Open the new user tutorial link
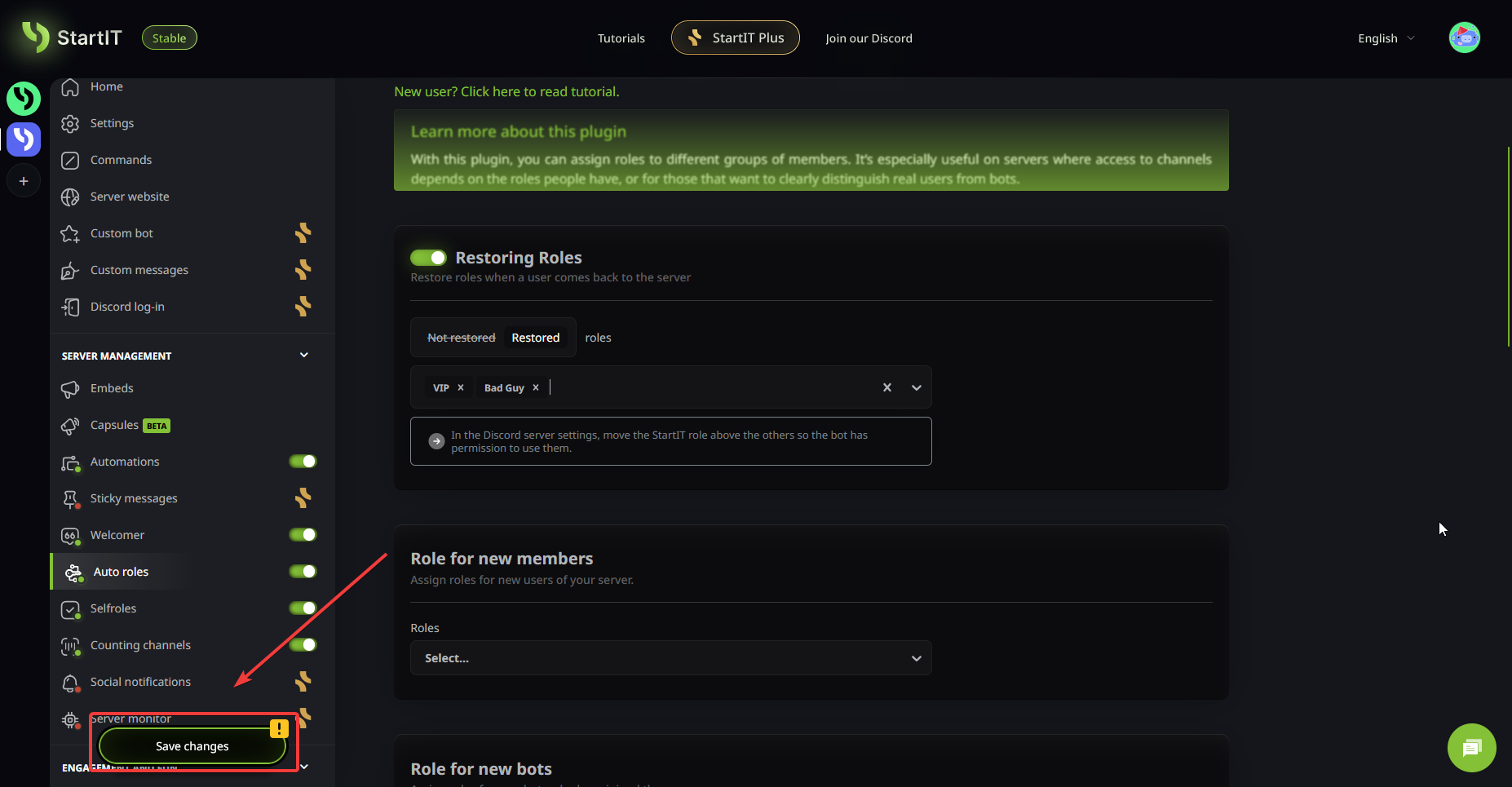The height and width of the screenshot is (787, 1512). pos(506,91)
